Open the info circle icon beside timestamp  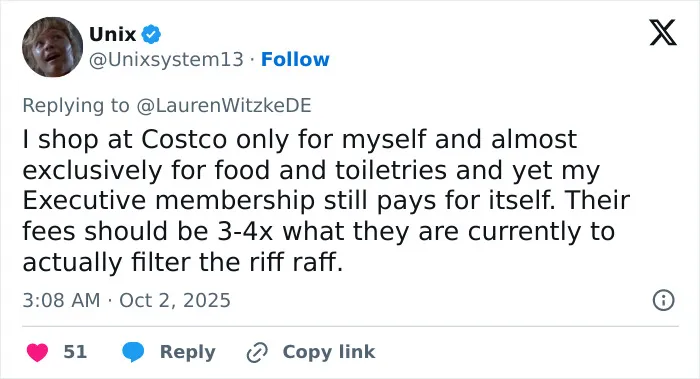663,300
